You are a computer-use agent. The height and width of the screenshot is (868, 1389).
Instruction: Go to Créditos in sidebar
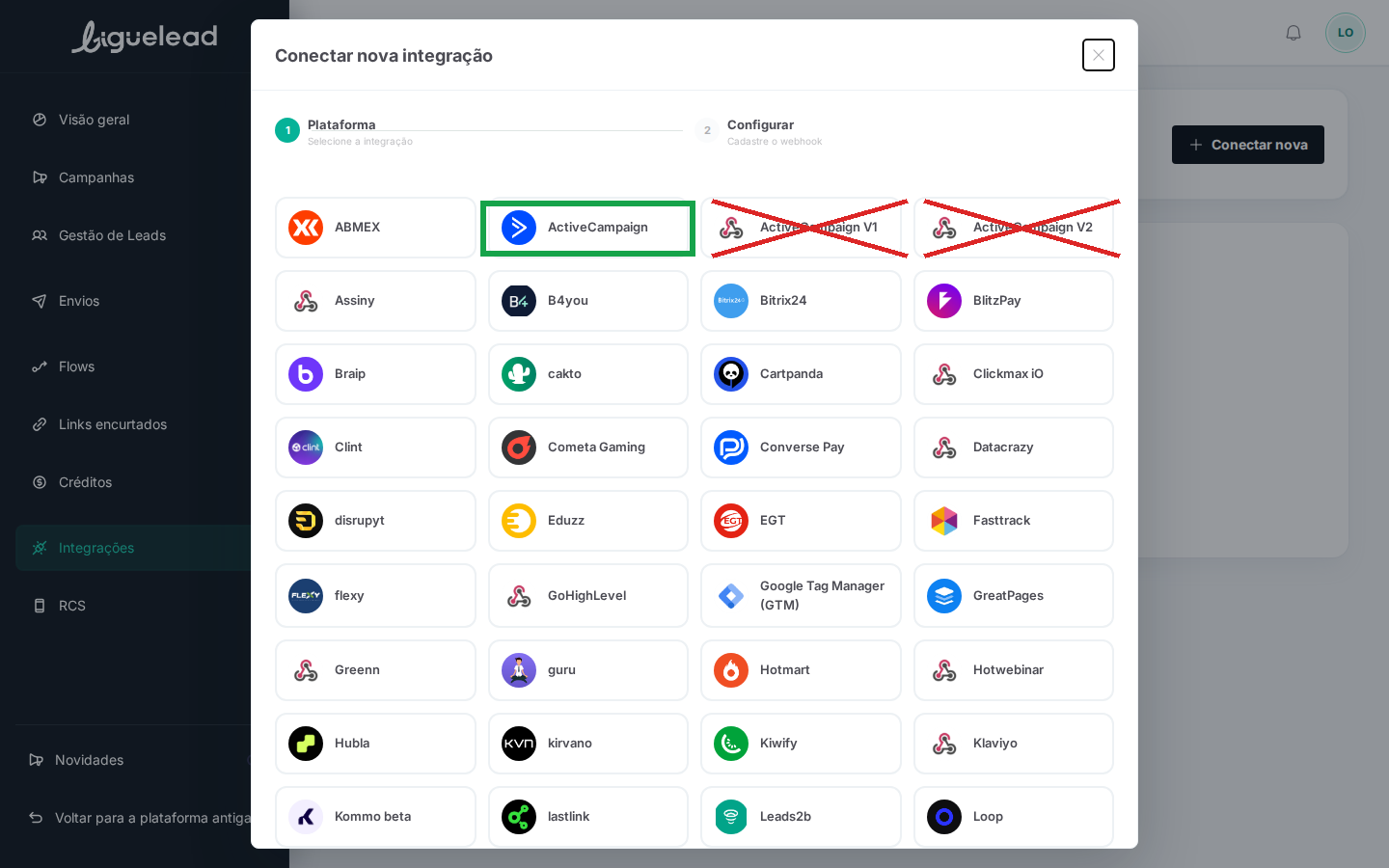click(x=133, y=482)
